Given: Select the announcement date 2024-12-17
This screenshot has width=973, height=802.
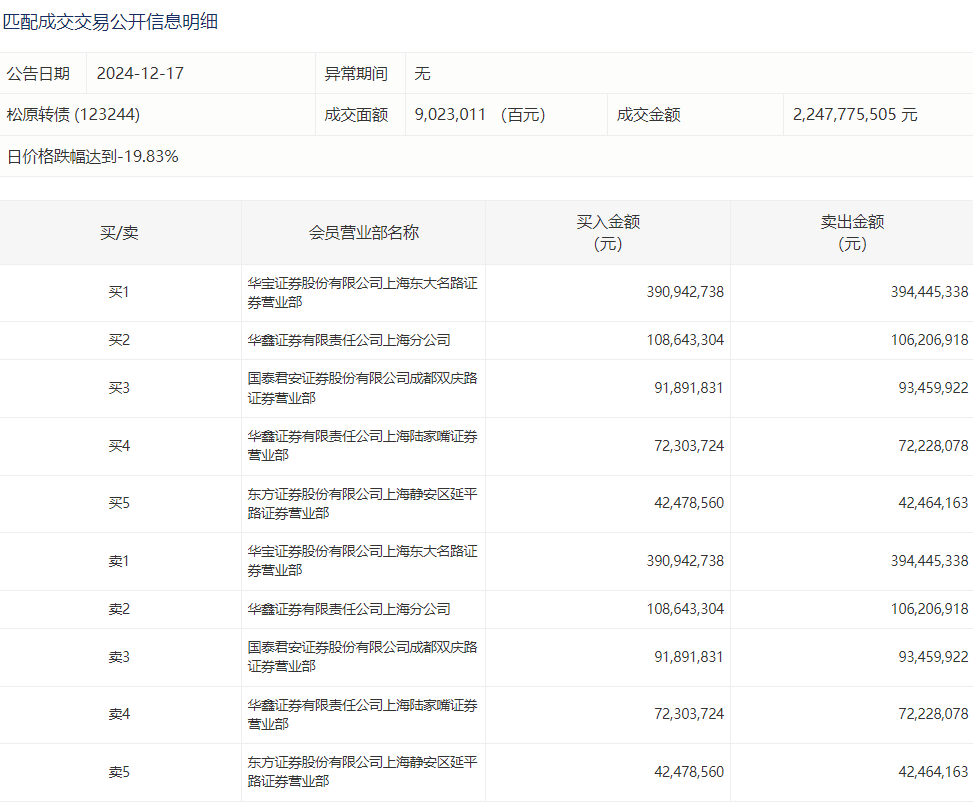Looking at the screenshot, I should pyautogui.click(x=140, y=73).
